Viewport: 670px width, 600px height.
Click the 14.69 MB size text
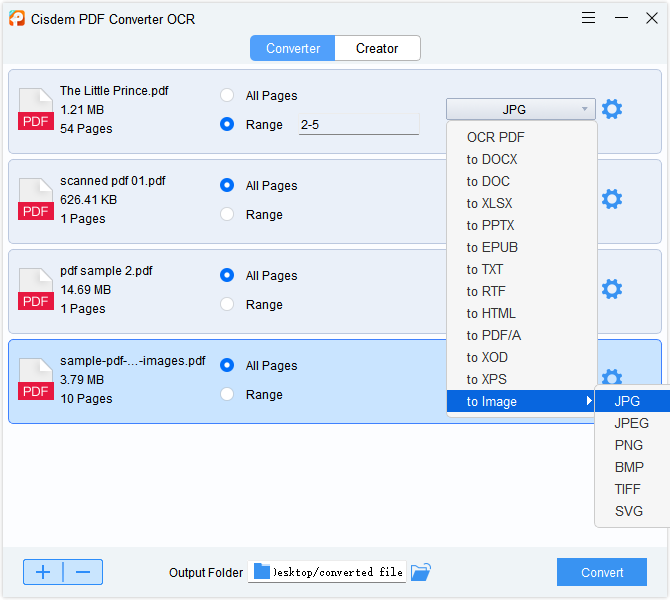85,290
